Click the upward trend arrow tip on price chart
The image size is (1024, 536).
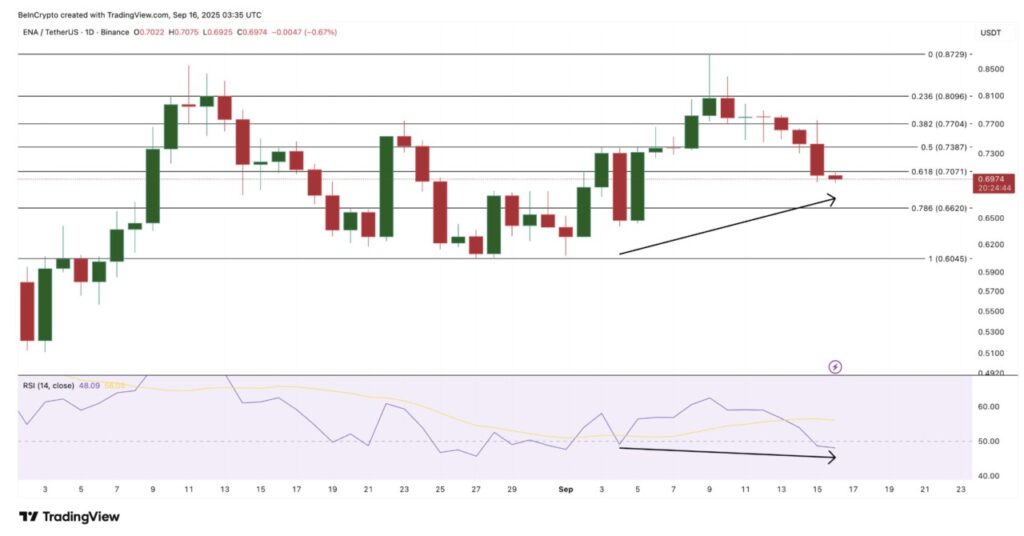point(832,198)
